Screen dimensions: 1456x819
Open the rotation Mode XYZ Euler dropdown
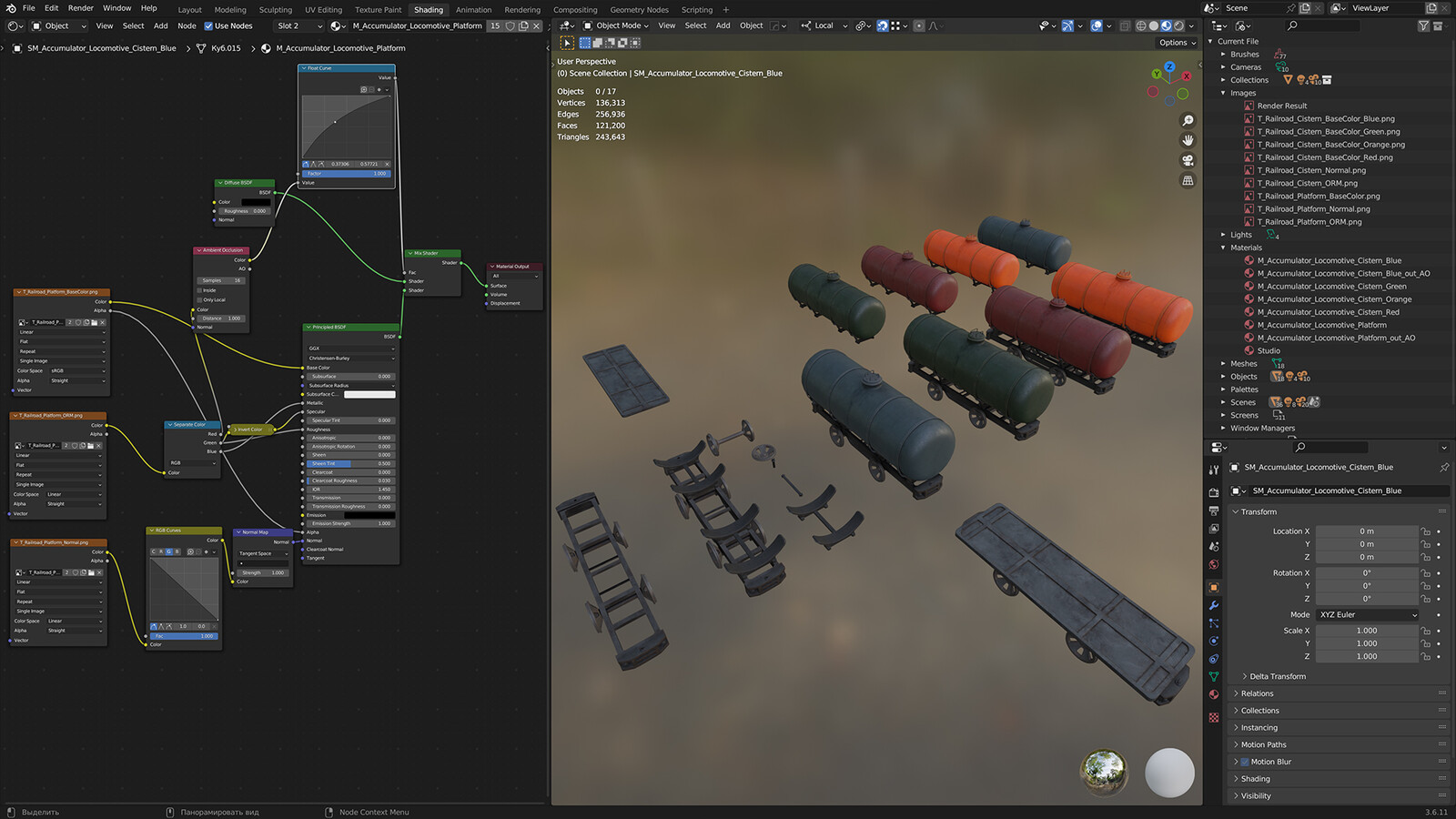[1368, 615]
